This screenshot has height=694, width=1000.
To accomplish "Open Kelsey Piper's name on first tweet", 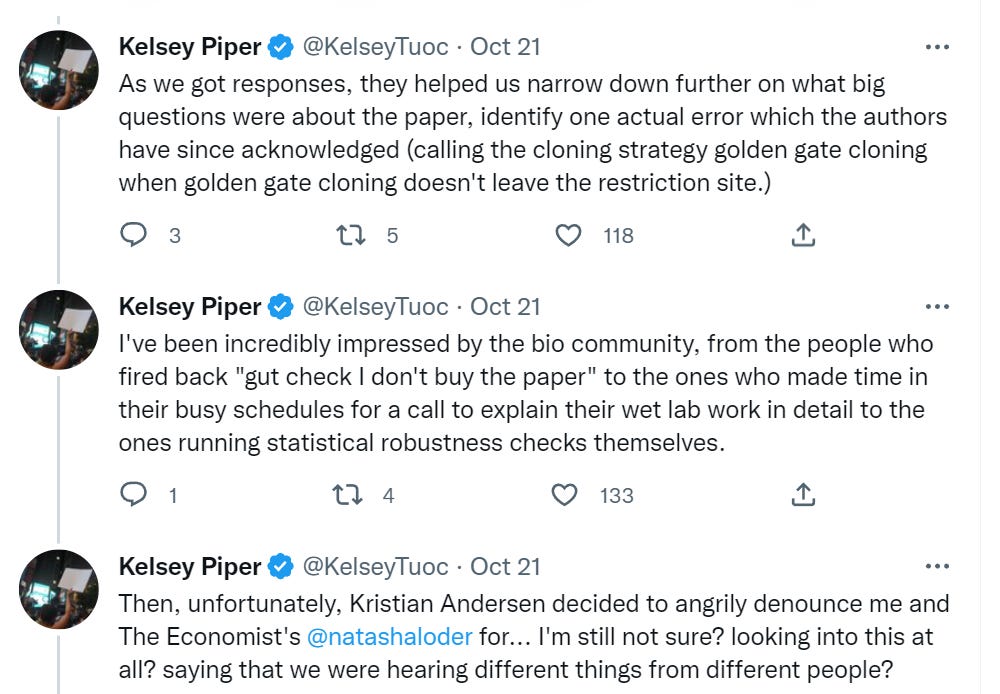I will 190,46.
